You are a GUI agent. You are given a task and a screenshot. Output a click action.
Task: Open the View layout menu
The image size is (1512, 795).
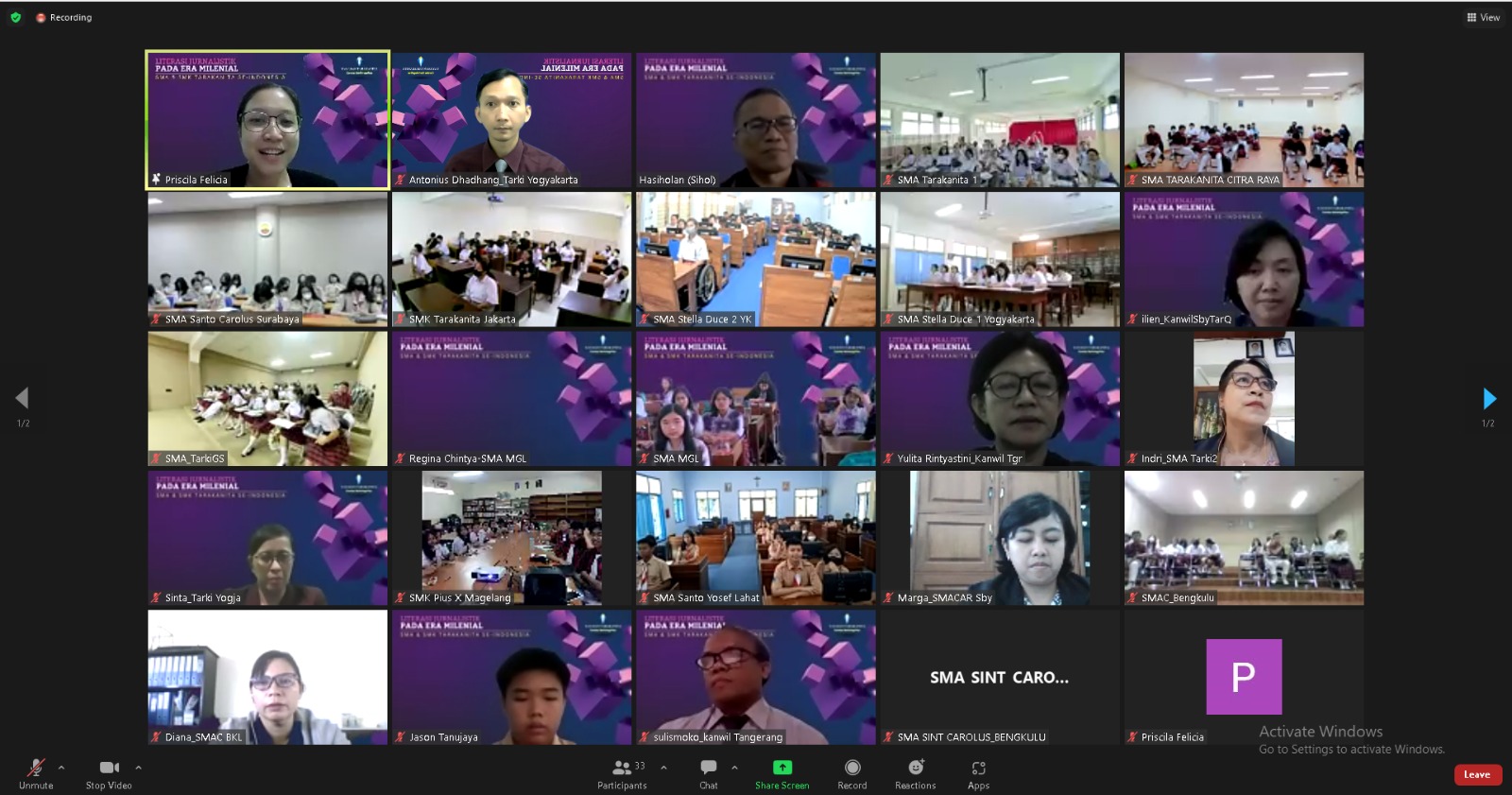[1483, 17]
